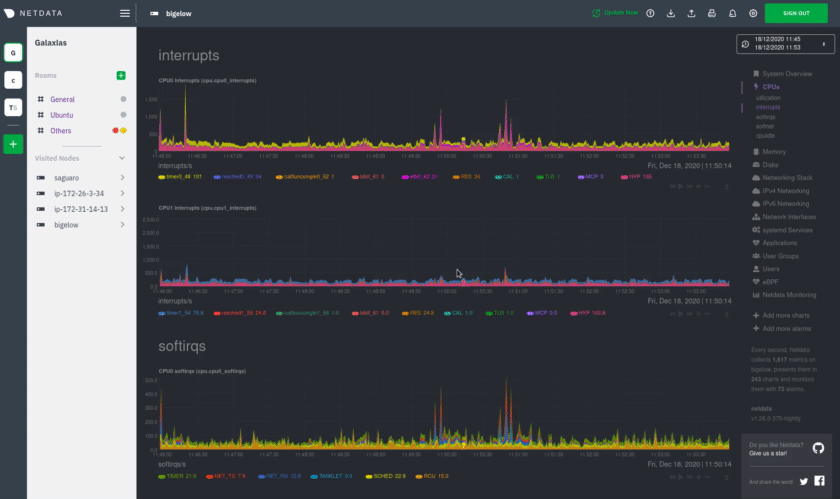Image resolution: width=840 pixels, height=499 pixels.
Task: Open the CPUs menu section
Action: pyautogui.click(x=770, y=87)
